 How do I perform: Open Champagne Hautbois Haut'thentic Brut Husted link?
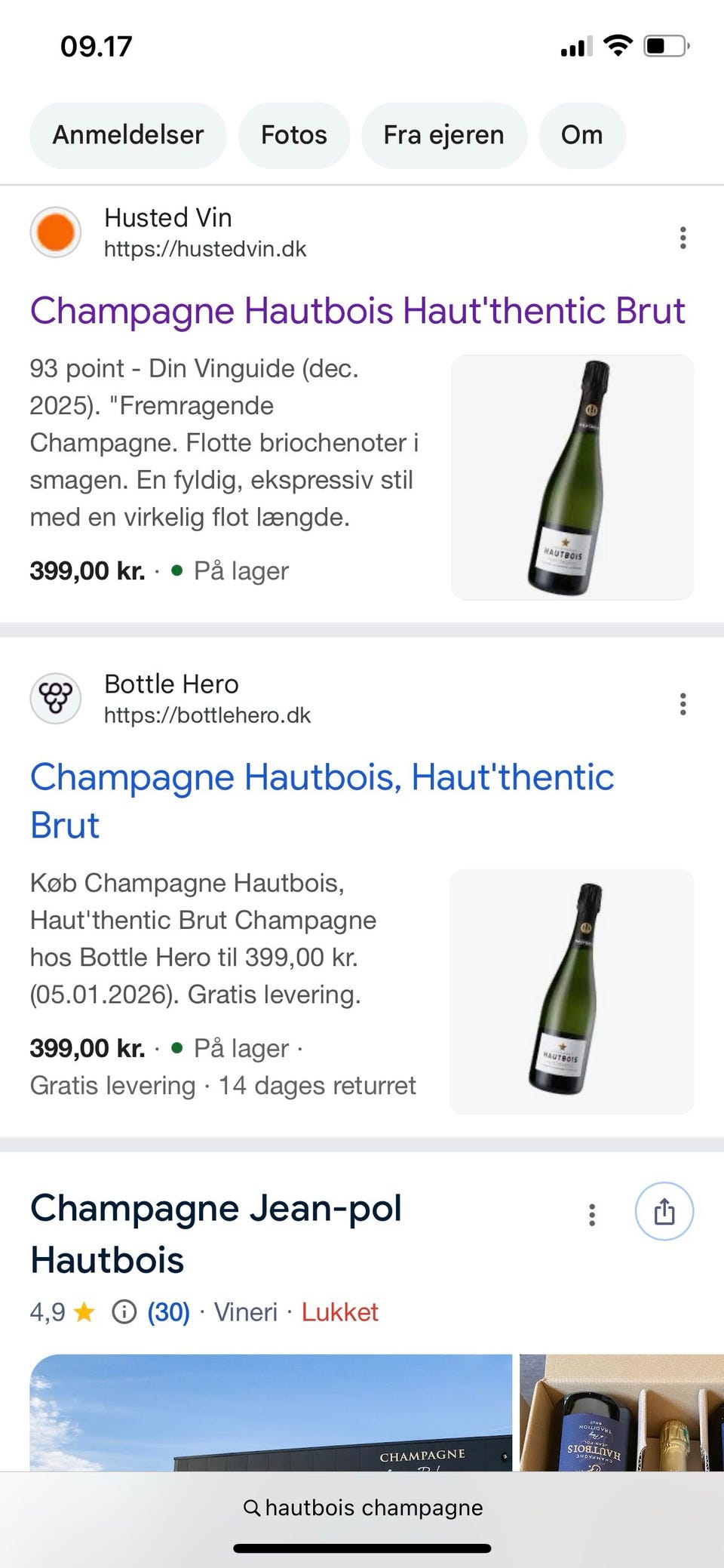tap(357, 311)
